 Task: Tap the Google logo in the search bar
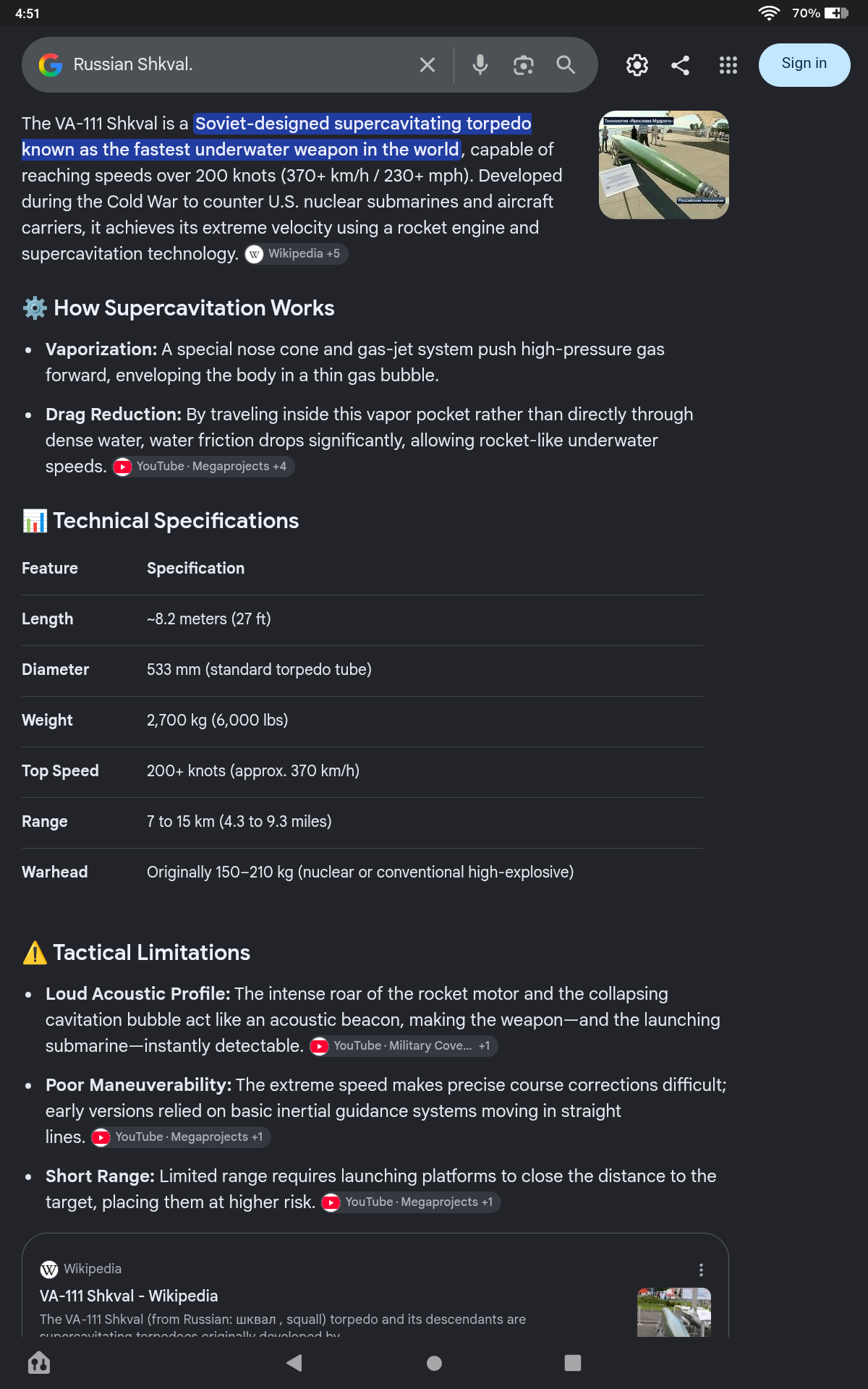(51, 65)
